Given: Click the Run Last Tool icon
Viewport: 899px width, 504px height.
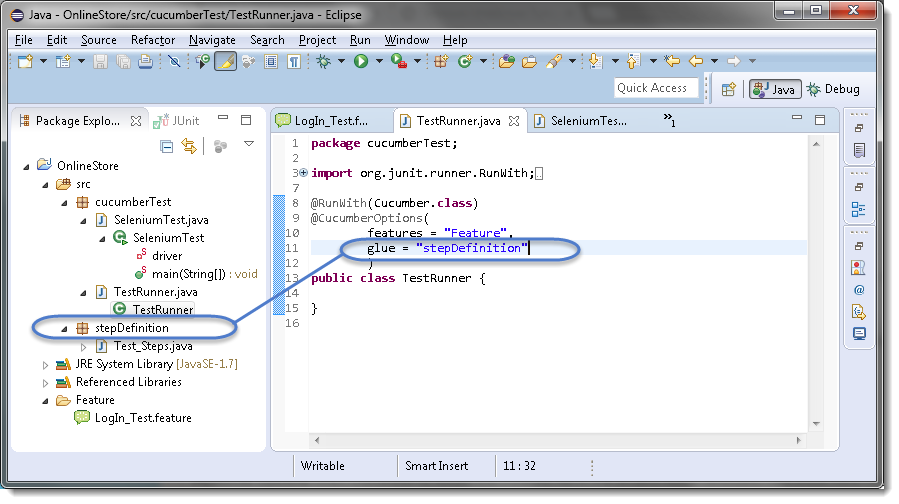Looking at the screenshot, I should (399, 61).
